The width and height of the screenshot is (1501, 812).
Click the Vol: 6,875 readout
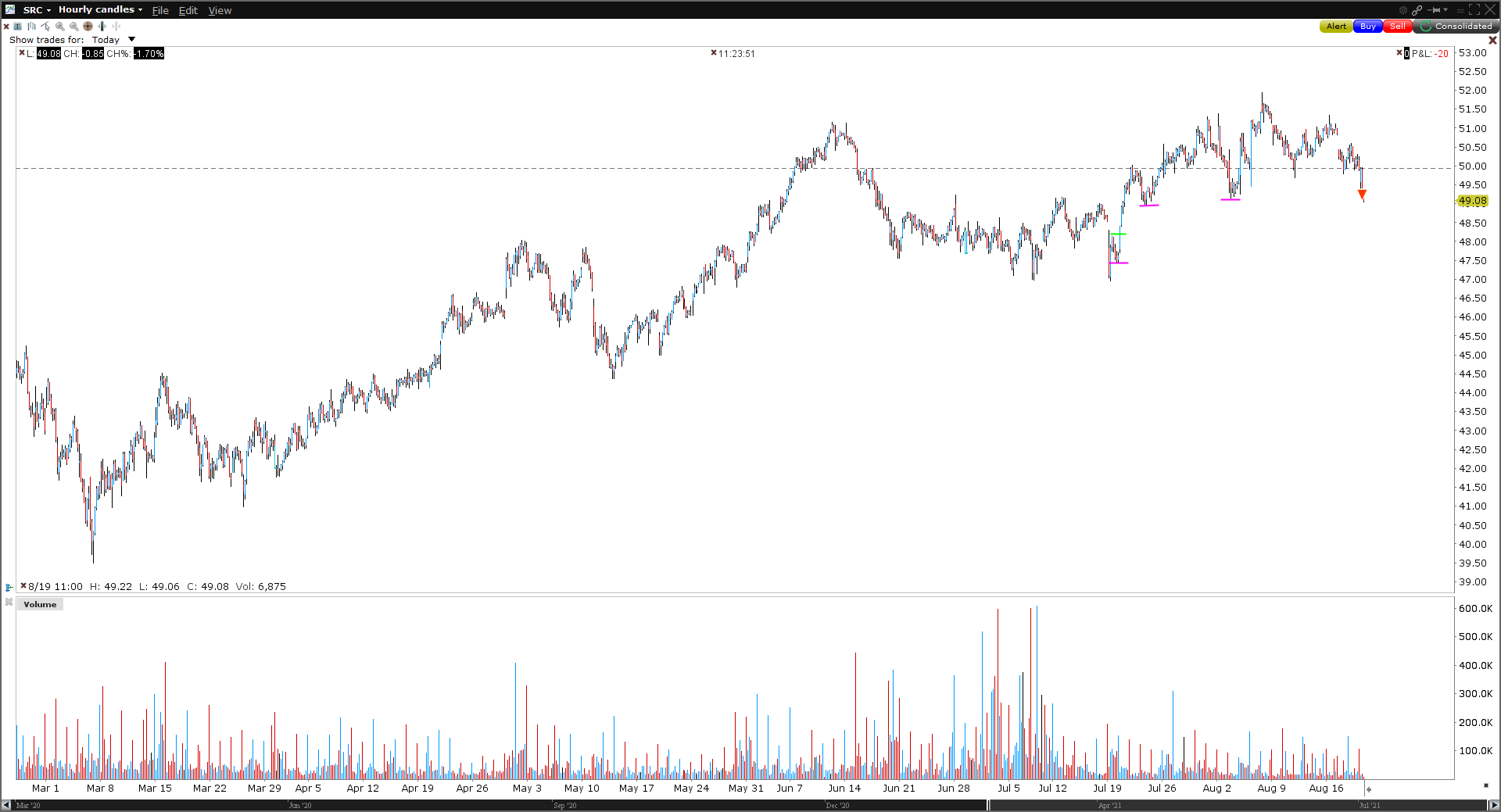click(261, 586)
